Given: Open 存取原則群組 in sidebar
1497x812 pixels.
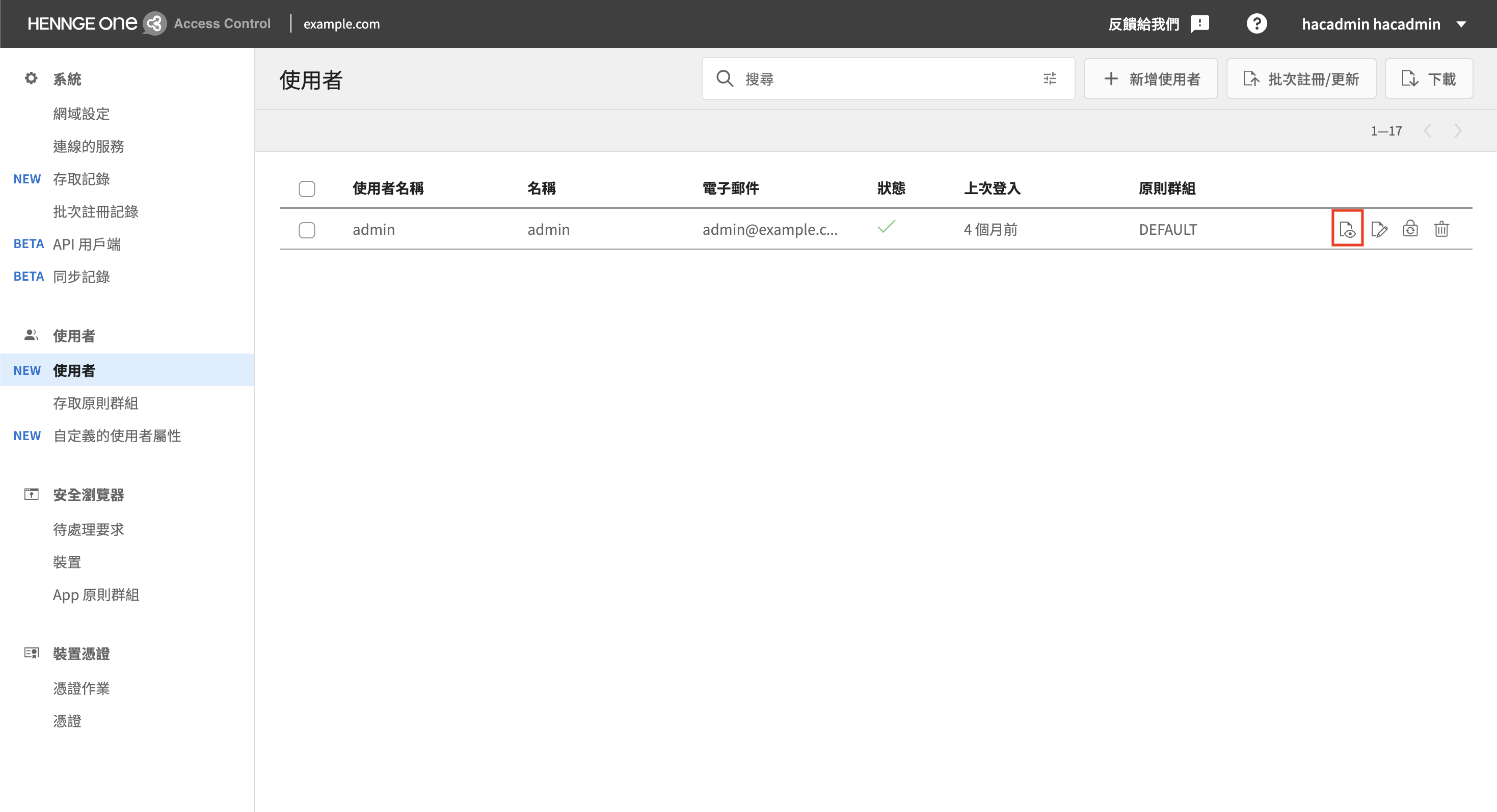Looking at the screenshot, I should 95,403.
